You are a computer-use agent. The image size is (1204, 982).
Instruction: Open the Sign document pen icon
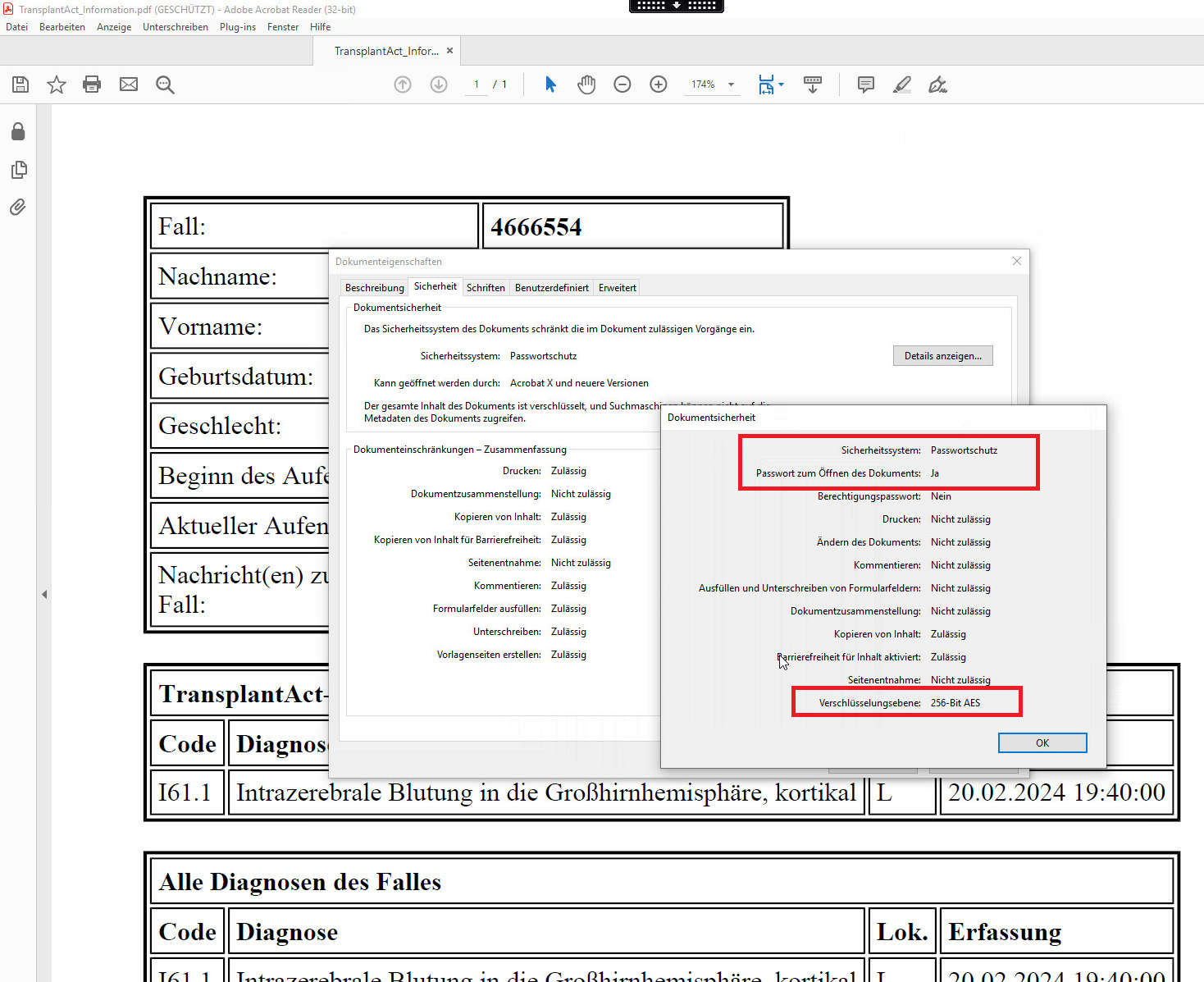pos(938,84)
